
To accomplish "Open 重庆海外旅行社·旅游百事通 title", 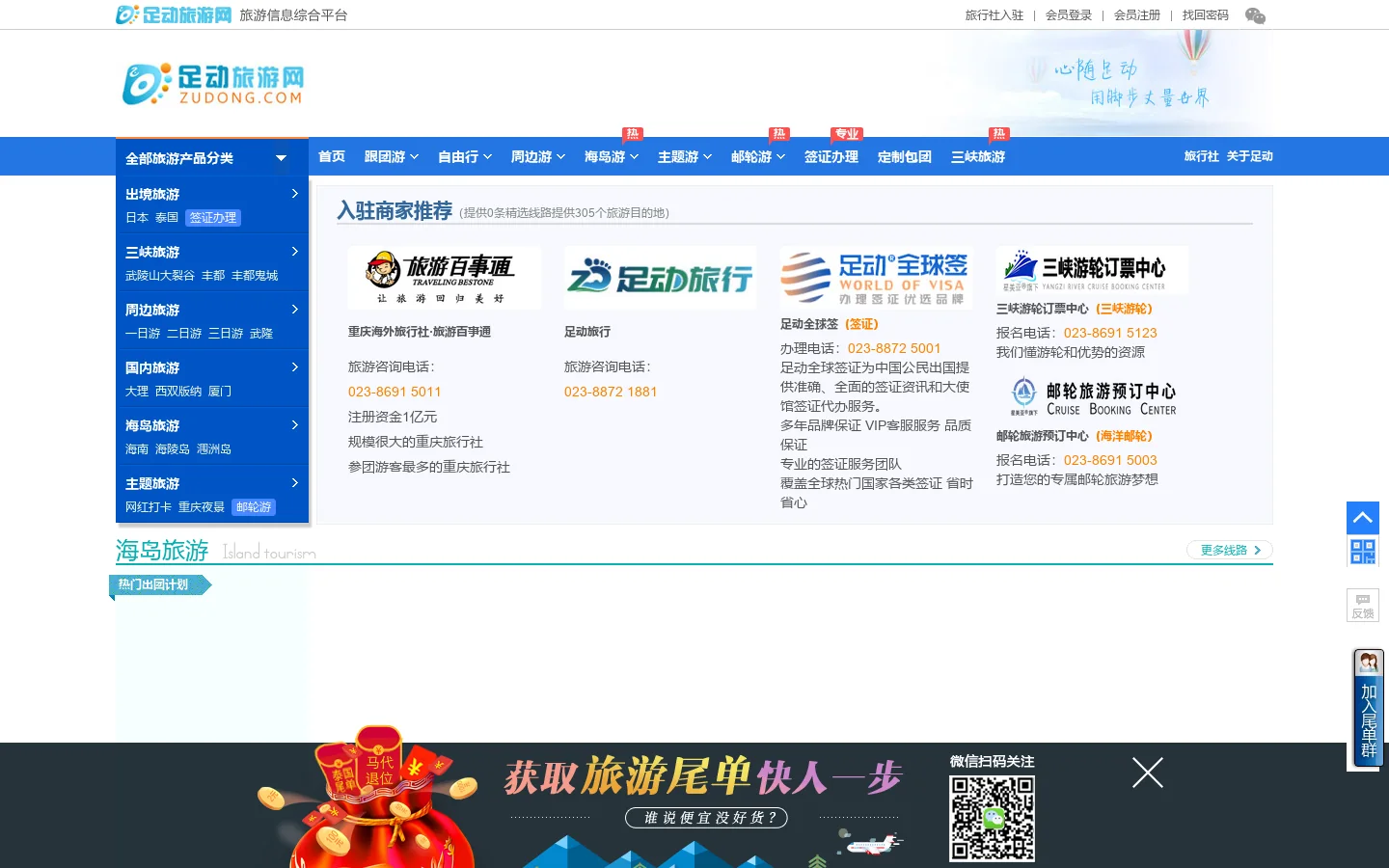I will click(x=420, y=332).
